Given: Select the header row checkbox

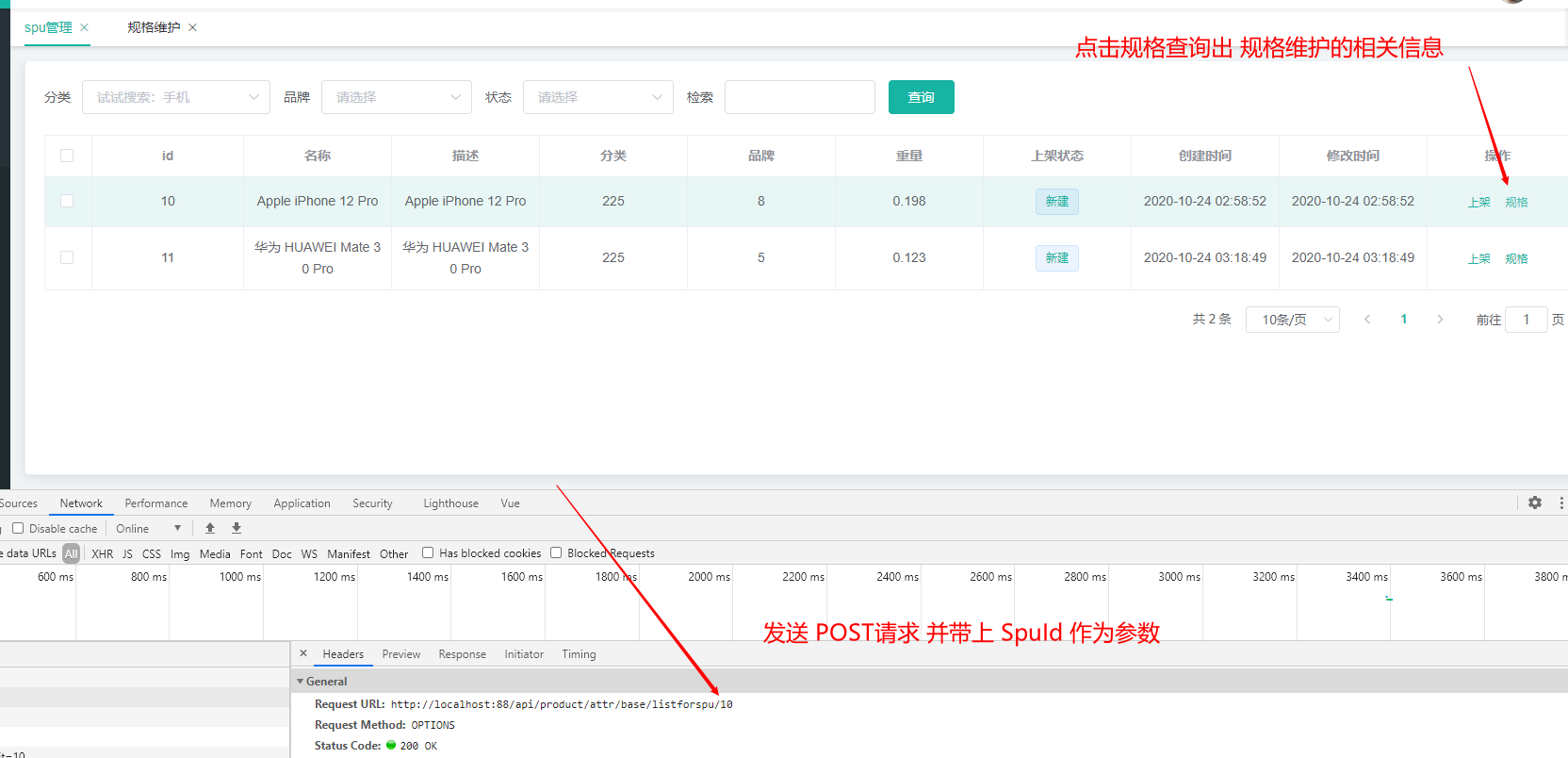Looking at the screenshot, I should pos(67,156).
